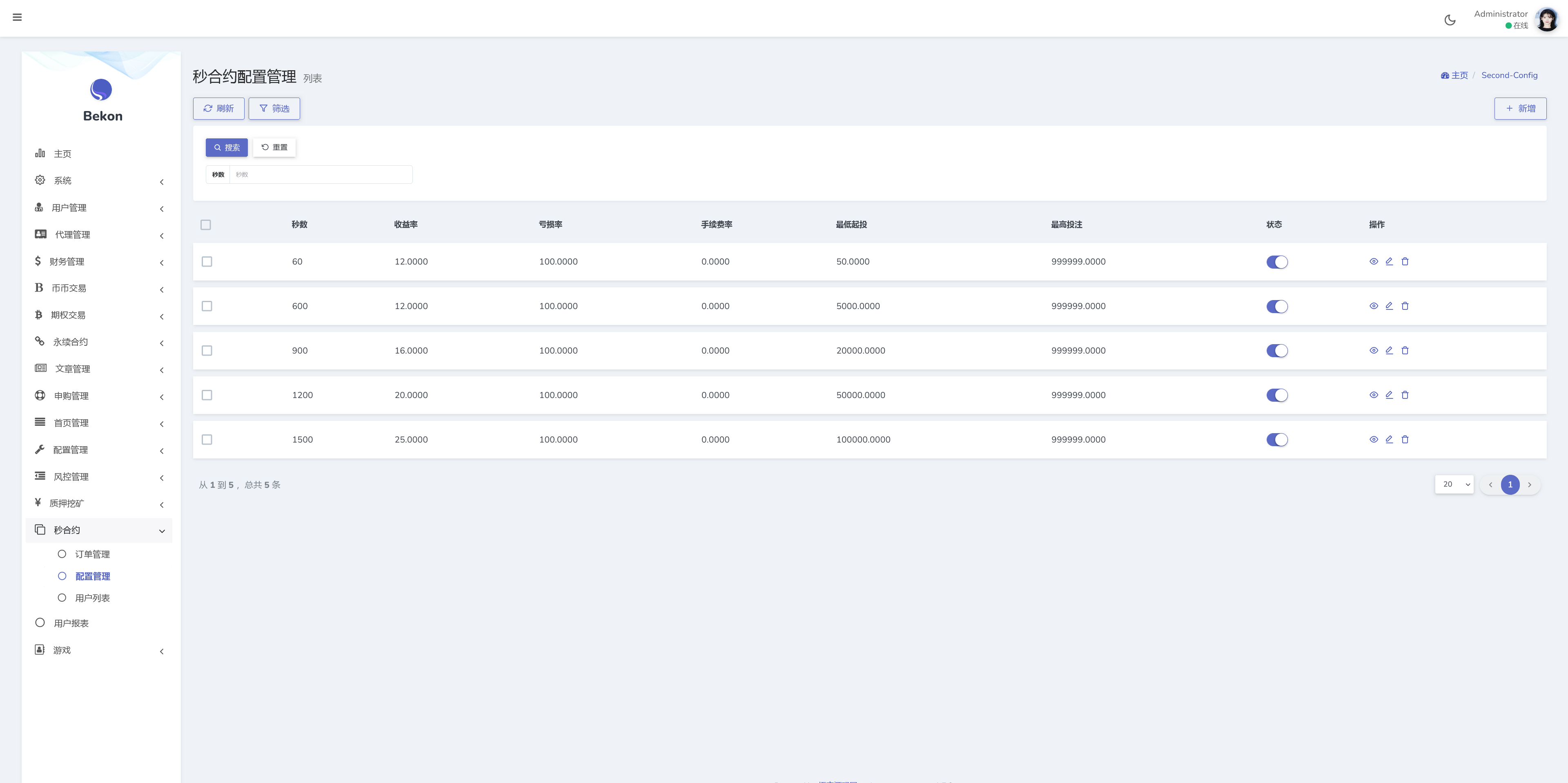Toggle dark mode moon icon
This screenshot has height=783, width=1568.
(1450, 20)
